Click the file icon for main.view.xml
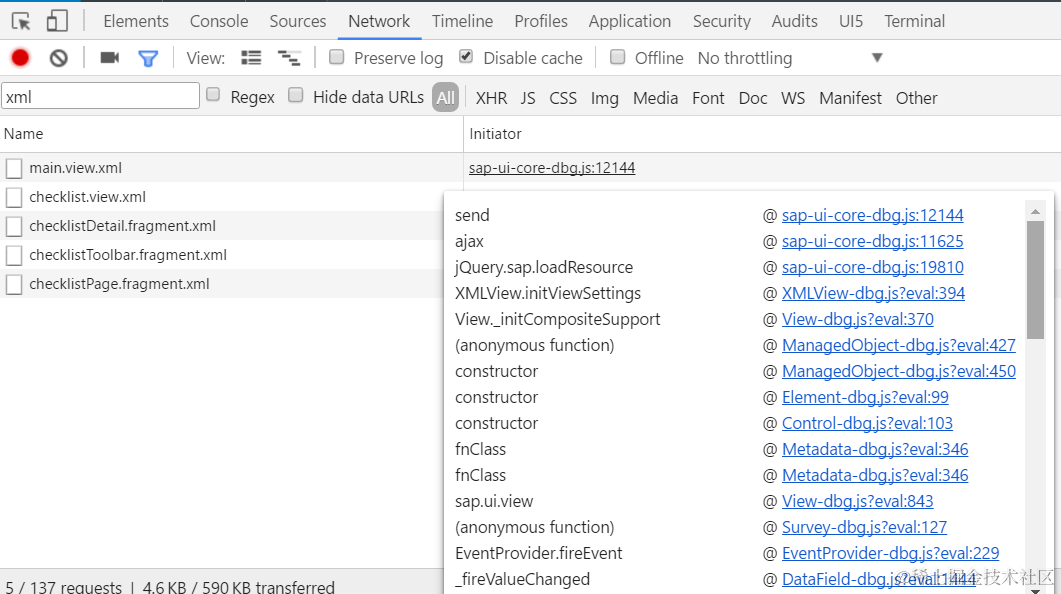The width and height of the screenshot is (1061, 594). (14, 168)
